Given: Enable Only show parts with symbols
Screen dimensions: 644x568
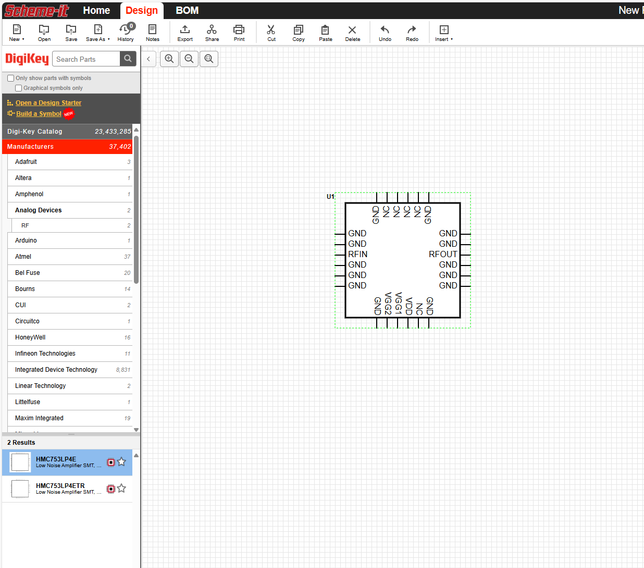Looking at the screenshot, I should (x=11, y=78).
